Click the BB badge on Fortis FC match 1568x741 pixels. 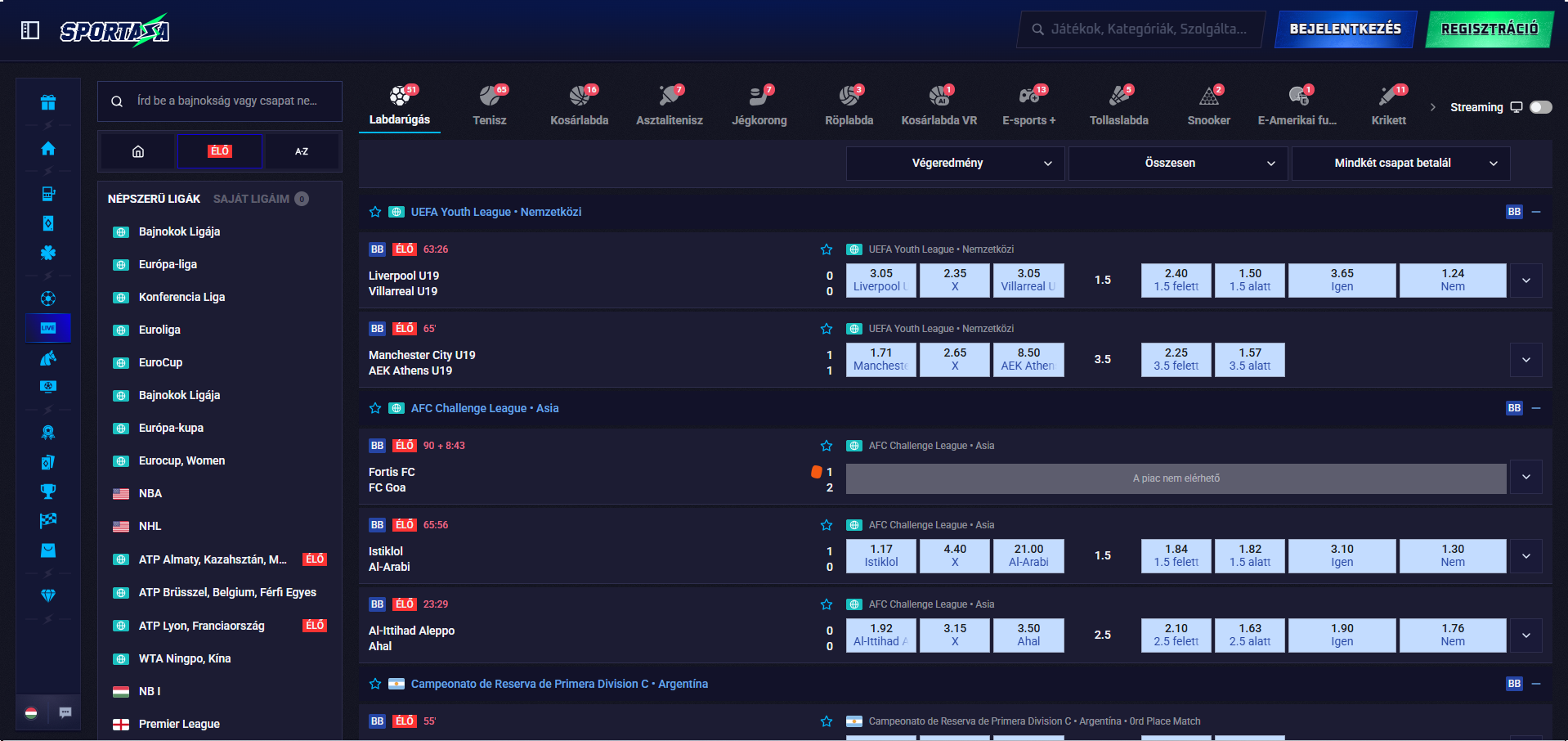(x=377, y=446)
